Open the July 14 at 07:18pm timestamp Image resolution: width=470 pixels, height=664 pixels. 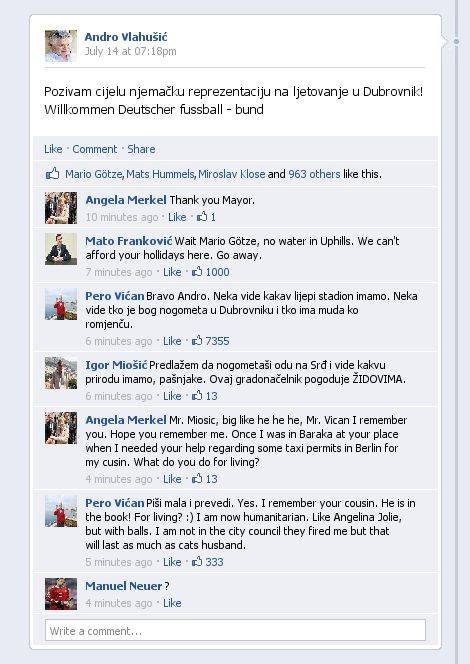click(x=130, y=51)
